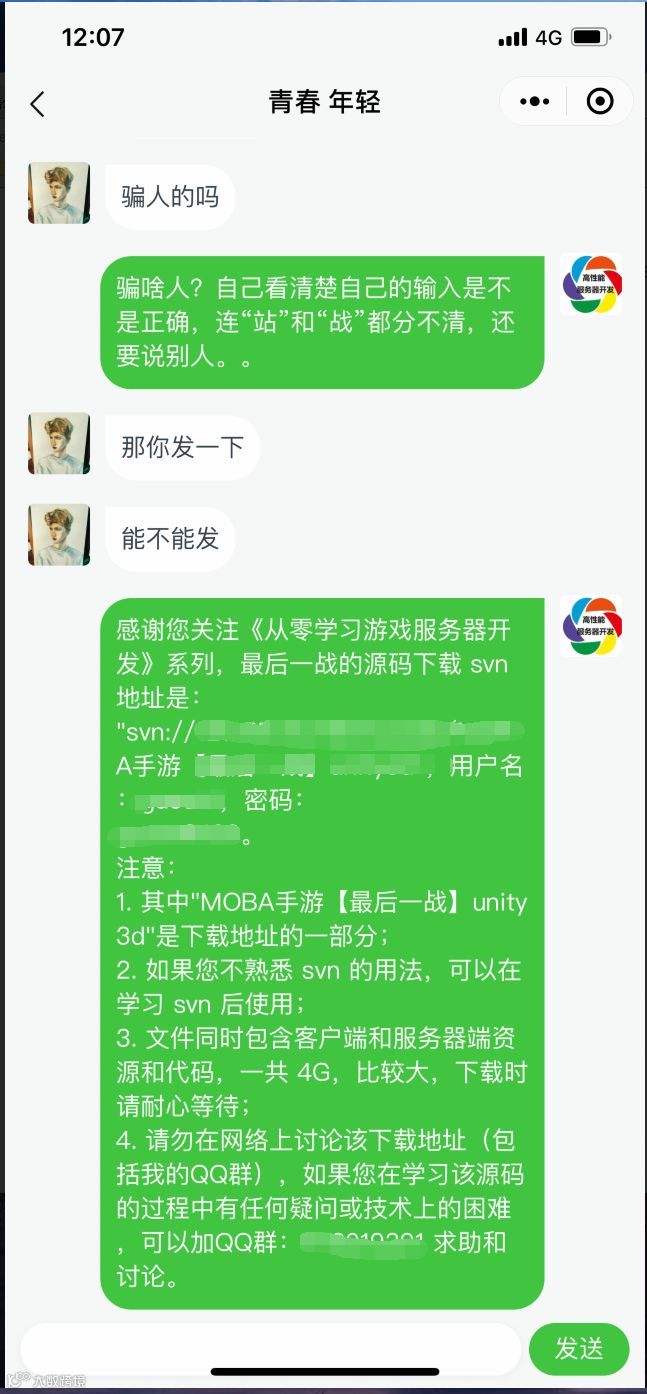Tap the avatar beside '那你发一下'
647x1394 pixels.
coord(59,444)
